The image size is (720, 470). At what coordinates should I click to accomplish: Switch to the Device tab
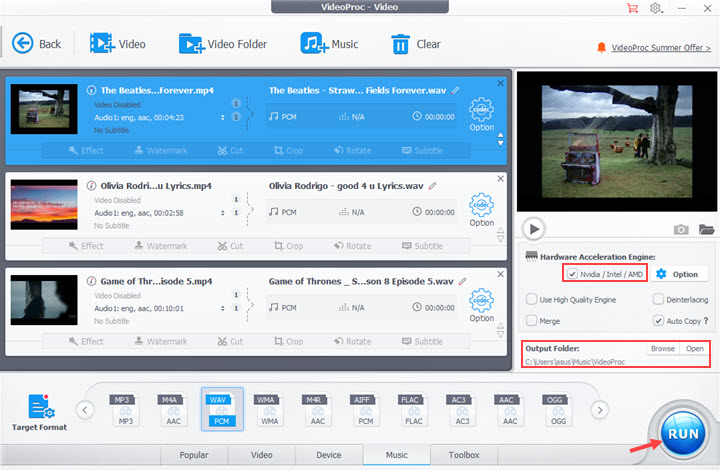click(x=329, y=455)
